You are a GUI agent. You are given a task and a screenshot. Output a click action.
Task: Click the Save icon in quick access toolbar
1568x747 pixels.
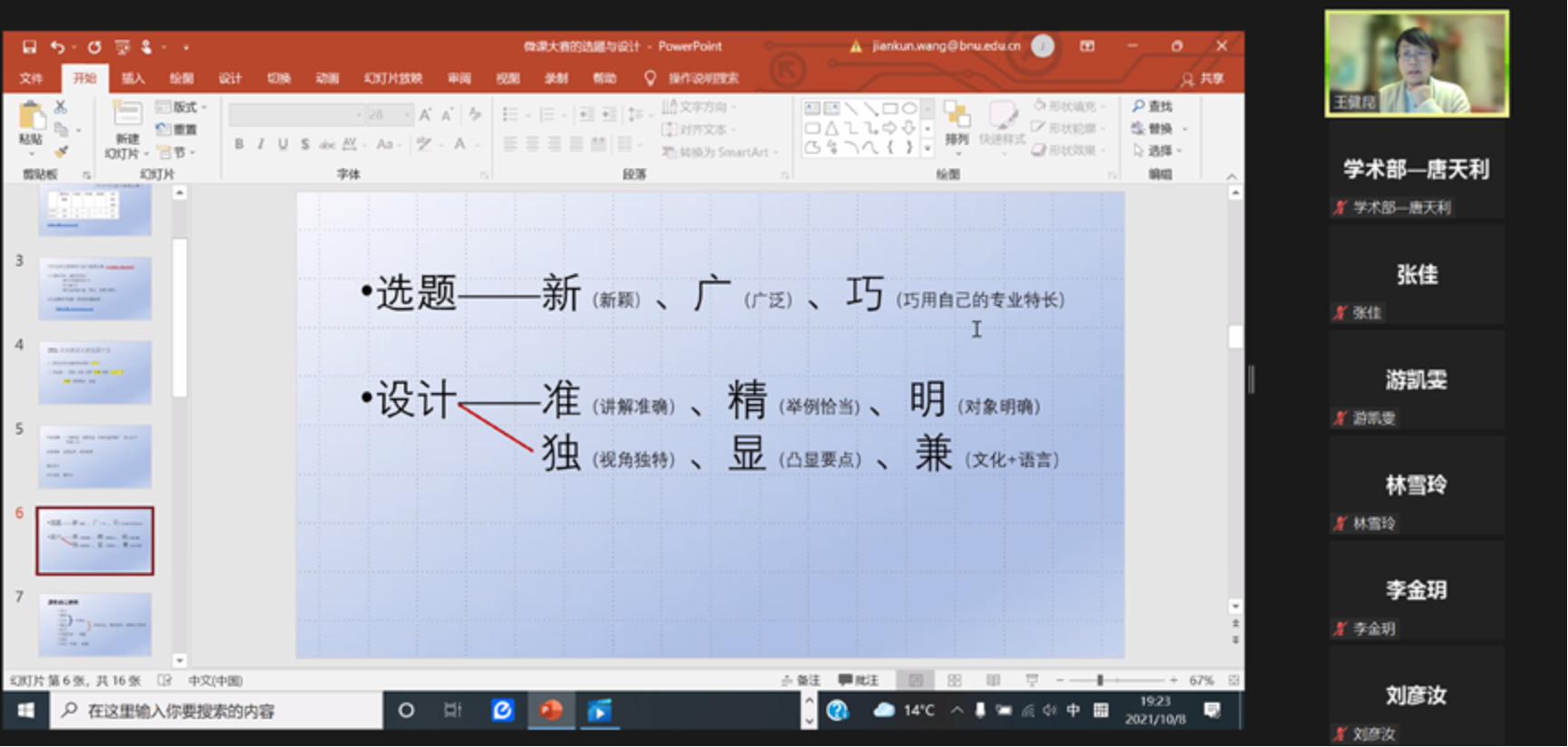(29, 46)
